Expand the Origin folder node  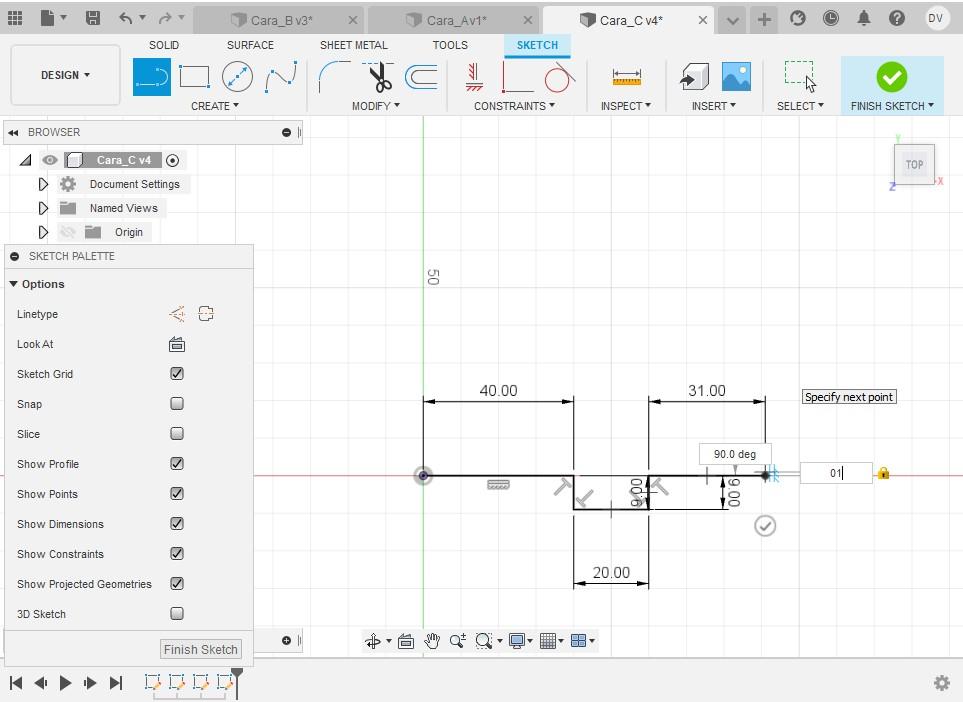43,232
